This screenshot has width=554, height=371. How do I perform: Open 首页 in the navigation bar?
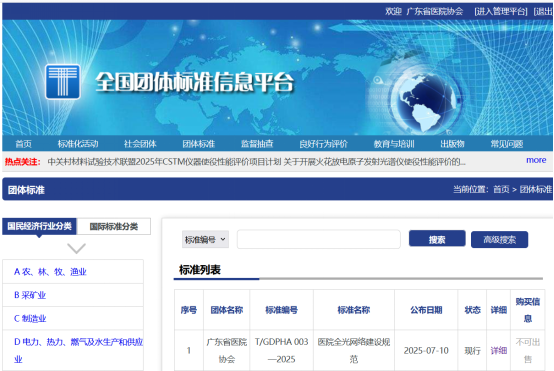pyautogui.click(x=23, y=144)
